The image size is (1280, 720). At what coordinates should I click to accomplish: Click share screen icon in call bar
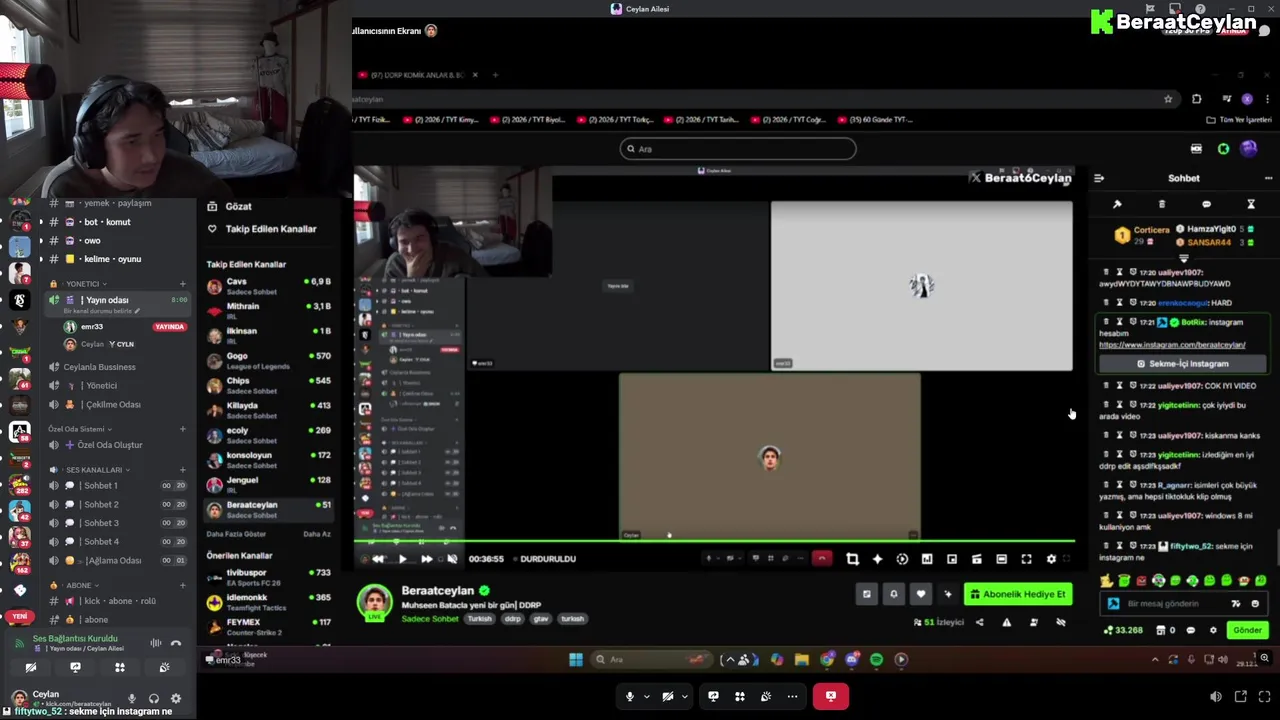click(713, 696)
